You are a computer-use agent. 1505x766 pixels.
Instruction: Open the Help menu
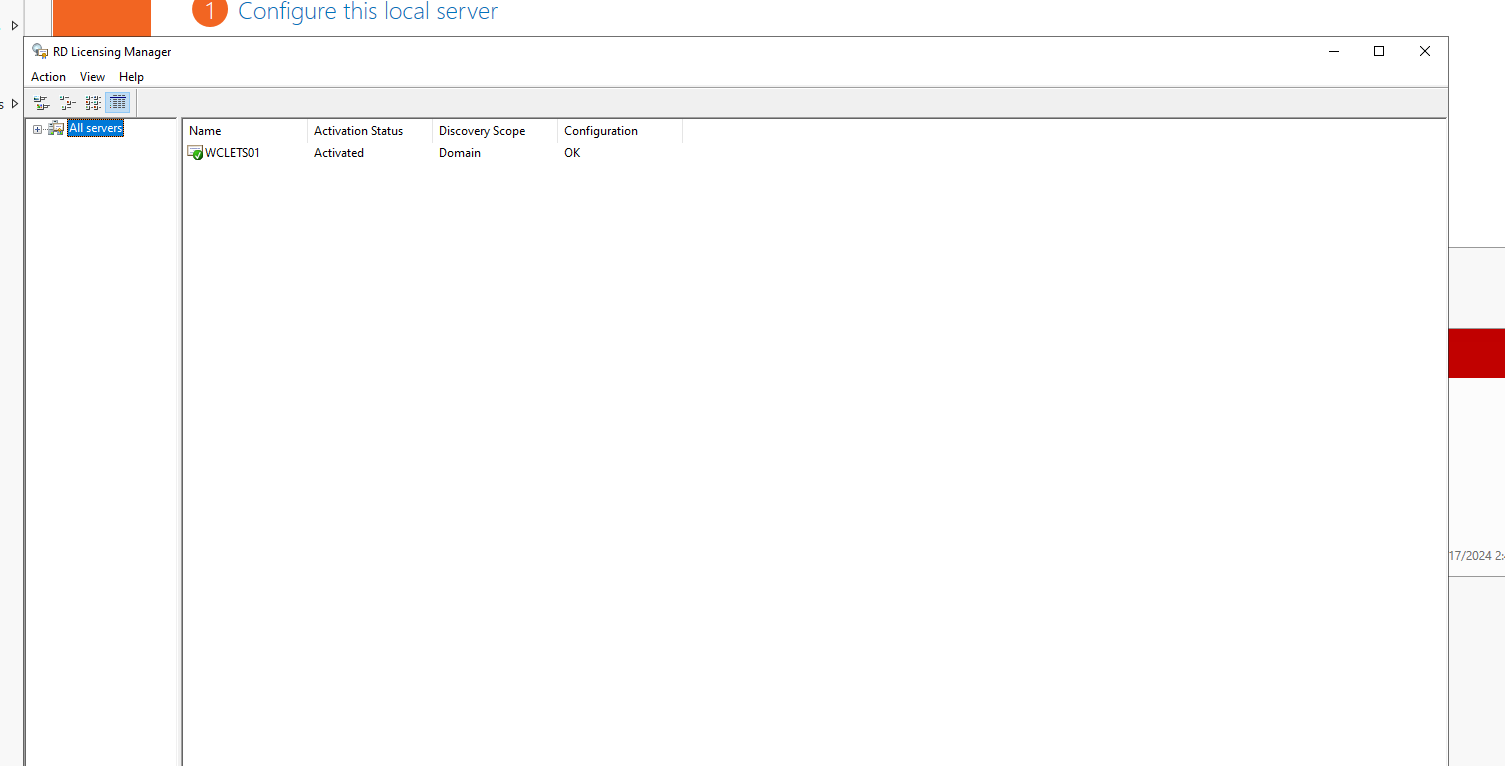coord(131,77)
